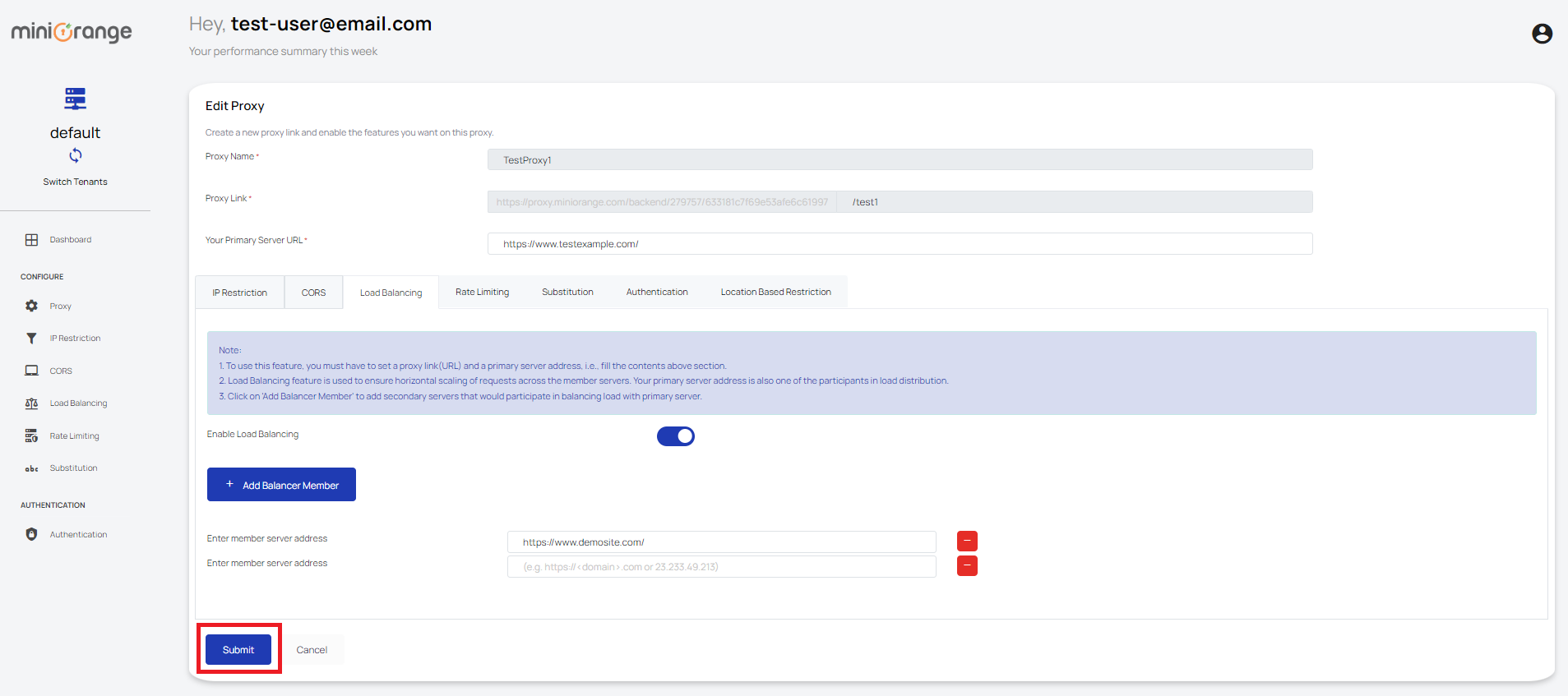This screenshot has width=1568, height=696.
Task: Select the Load Balancing tab
Action: (391, 293)
